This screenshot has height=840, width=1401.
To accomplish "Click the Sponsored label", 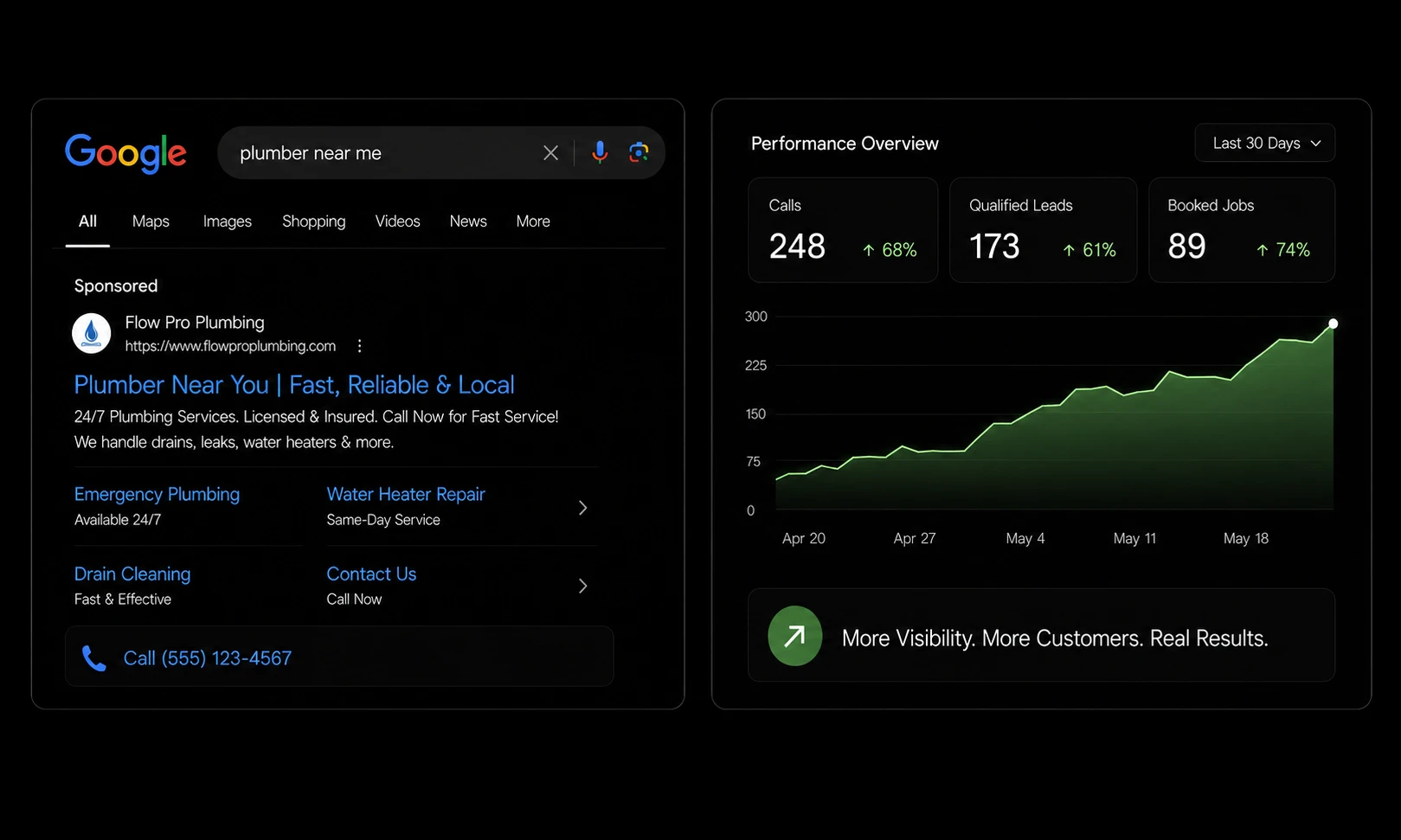I will (116, 285).
